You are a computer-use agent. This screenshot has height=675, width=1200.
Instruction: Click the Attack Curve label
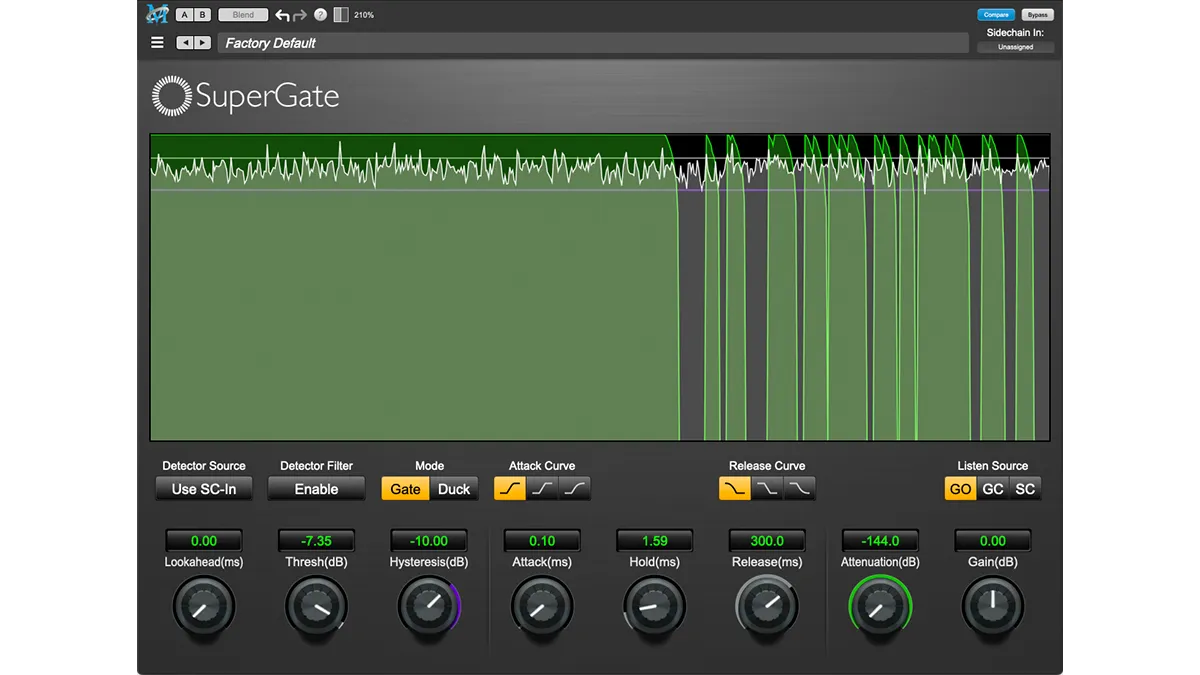[x=542, y=466]
